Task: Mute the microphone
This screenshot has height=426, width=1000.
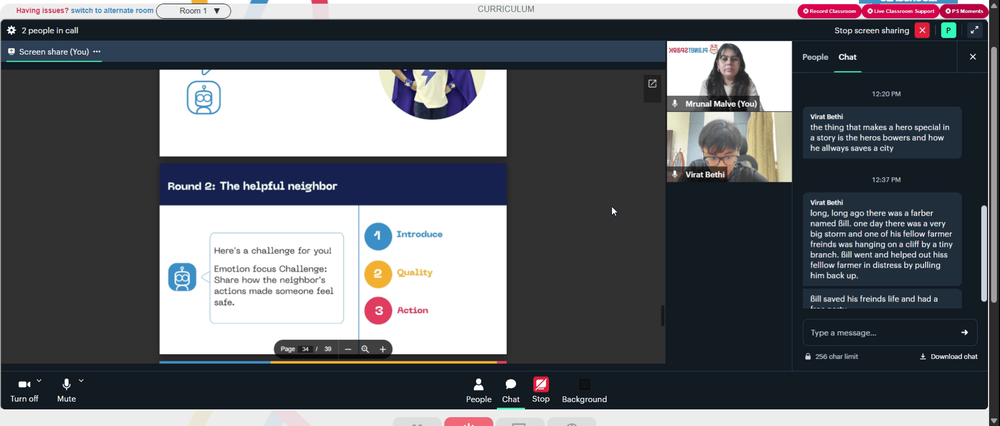Action: pyautogui.click(x=66, y=390)
